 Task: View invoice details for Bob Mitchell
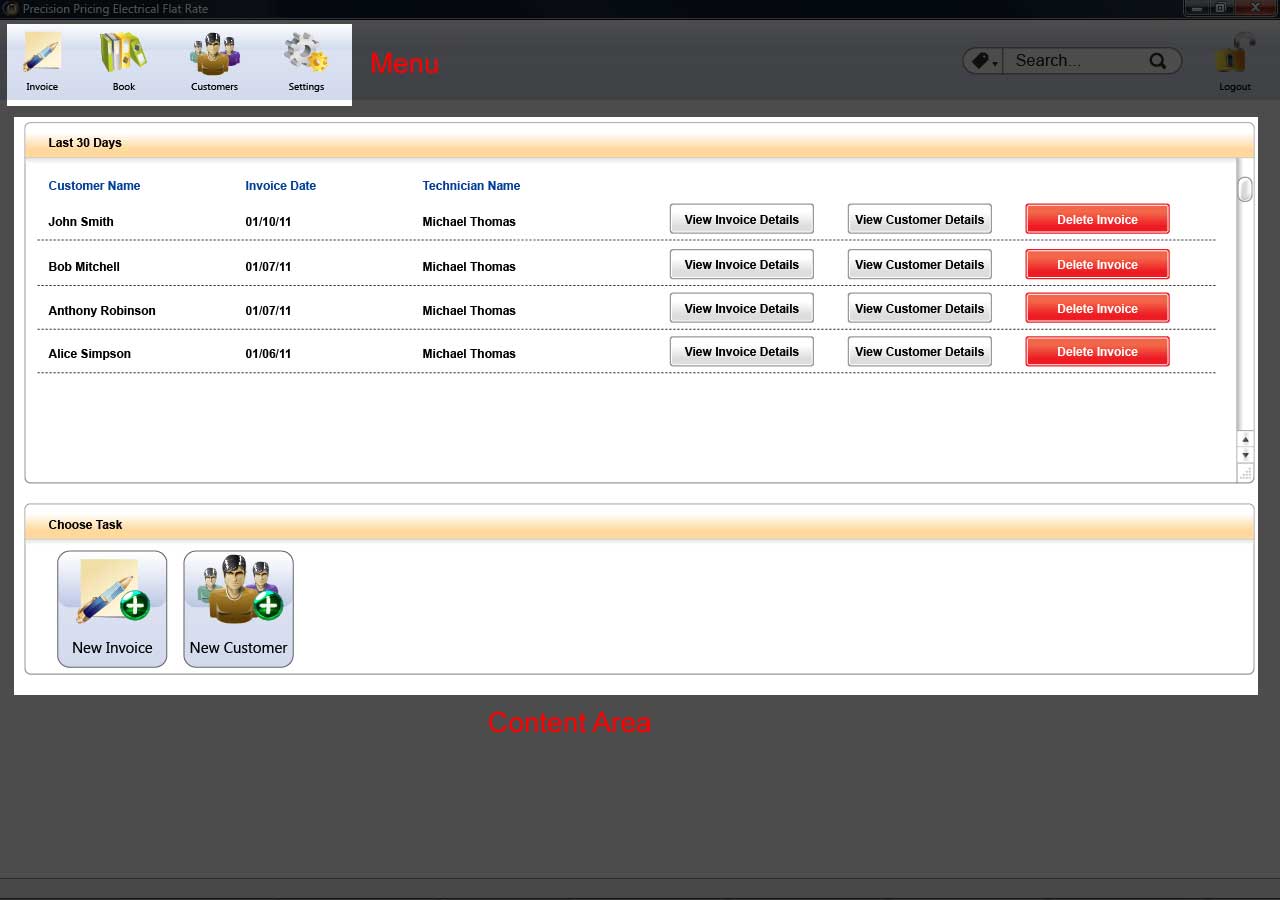pos(742,264)
